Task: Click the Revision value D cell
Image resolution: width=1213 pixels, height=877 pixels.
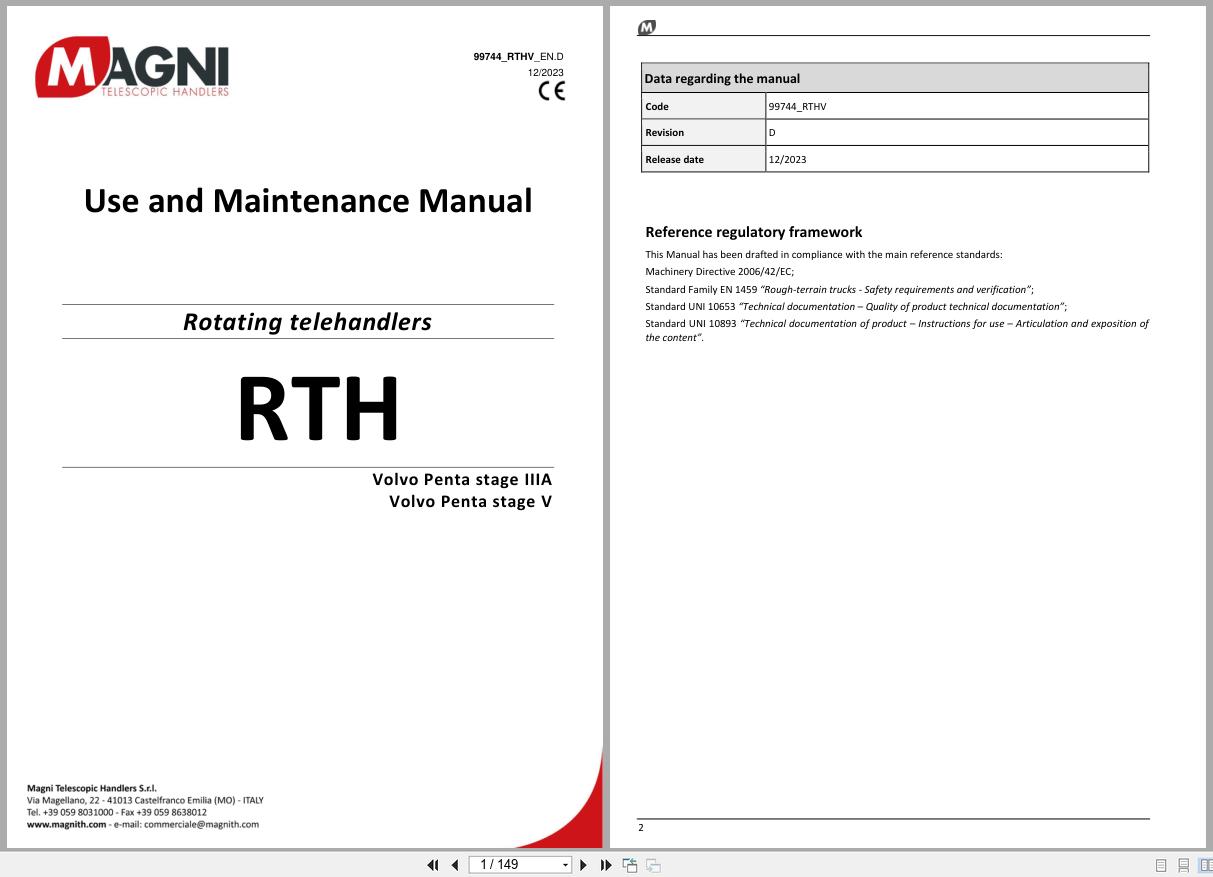Action: click(x=957, y=132)
